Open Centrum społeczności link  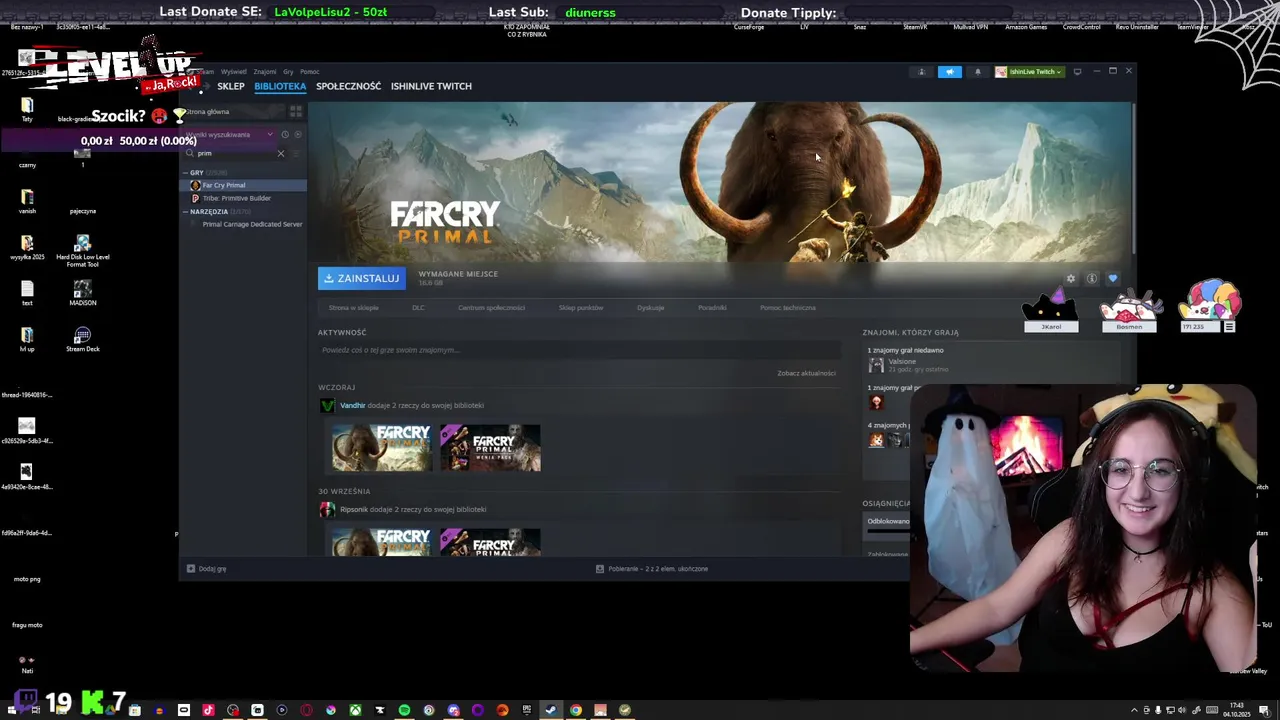click(491, 308)
